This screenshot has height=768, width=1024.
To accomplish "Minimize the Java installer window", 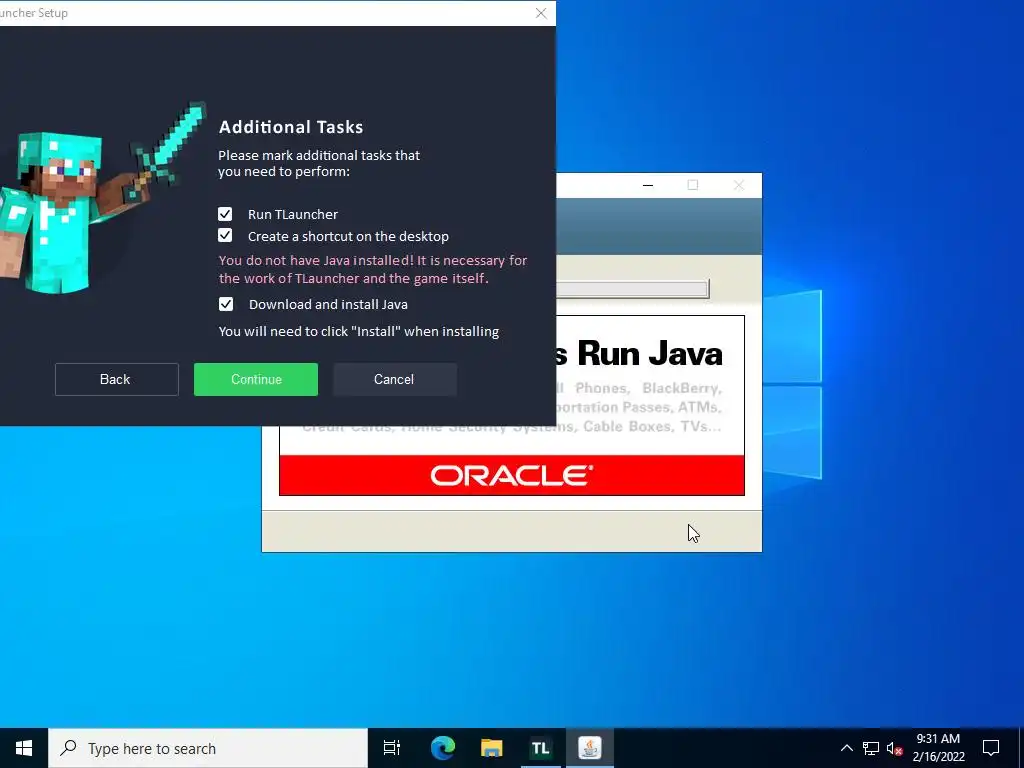I will tap(648, 185).
